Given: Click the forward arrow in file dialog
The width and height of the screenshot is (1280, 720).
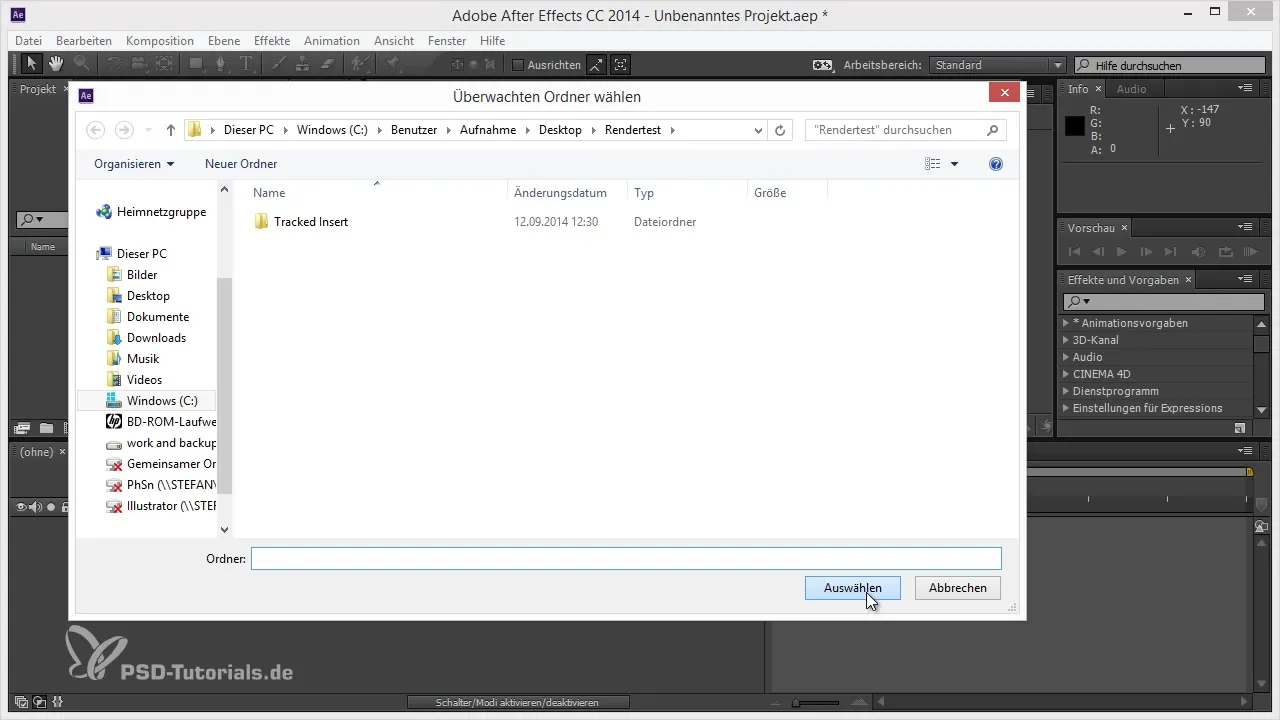Looking at the screenshot, I should point(124,130).
